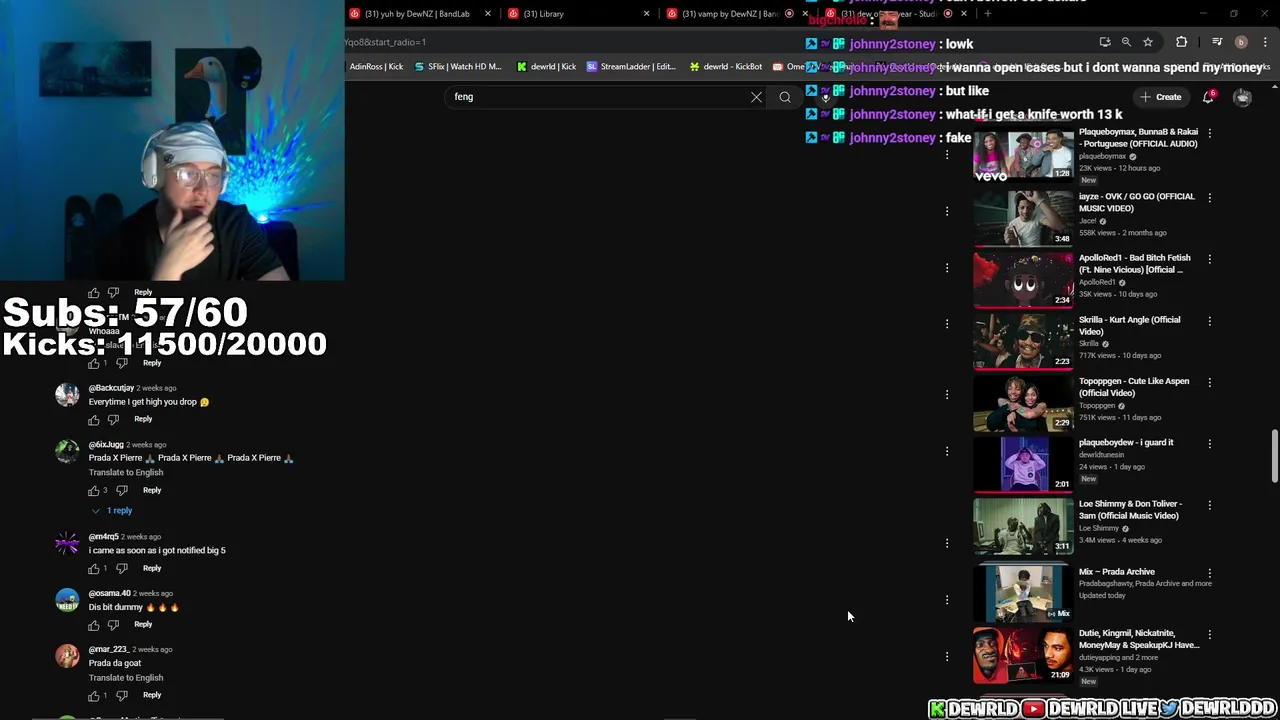Open @osama.40's profile avatar
This screenshot has width=1280, height=720.
(x=67, y=600)
